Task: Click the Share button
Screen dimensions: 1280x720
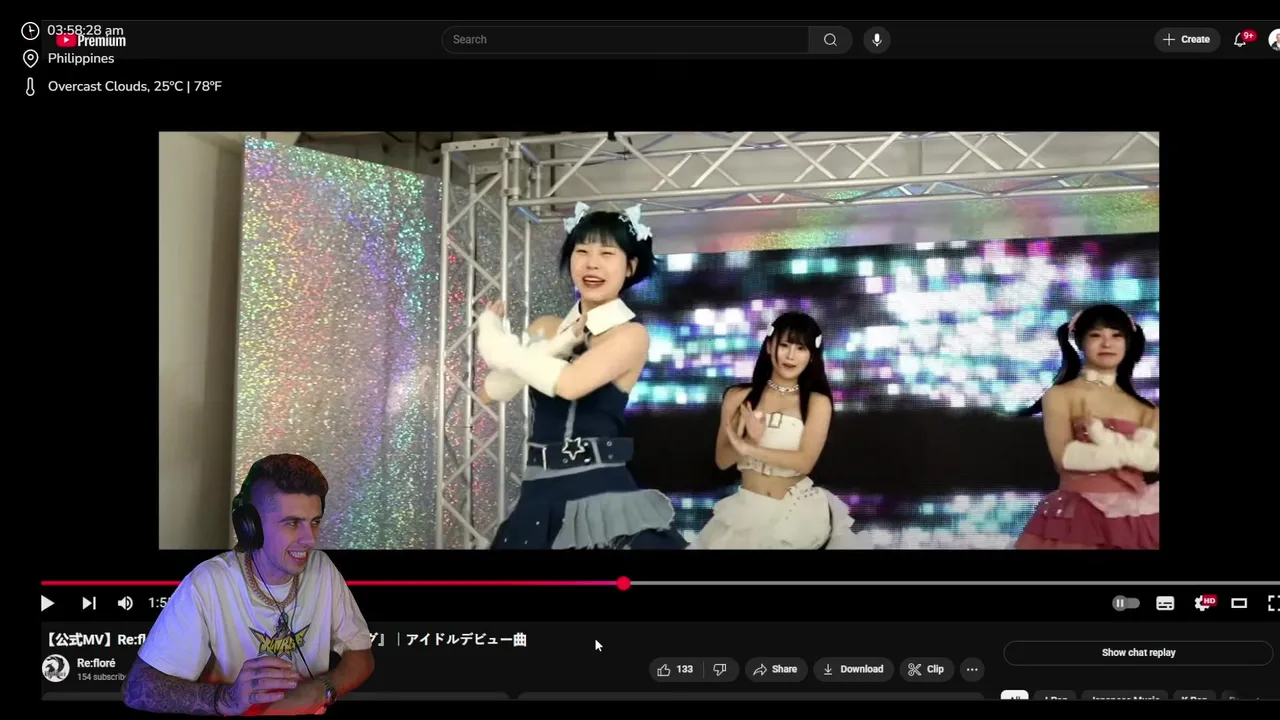Action: [775, 669]
